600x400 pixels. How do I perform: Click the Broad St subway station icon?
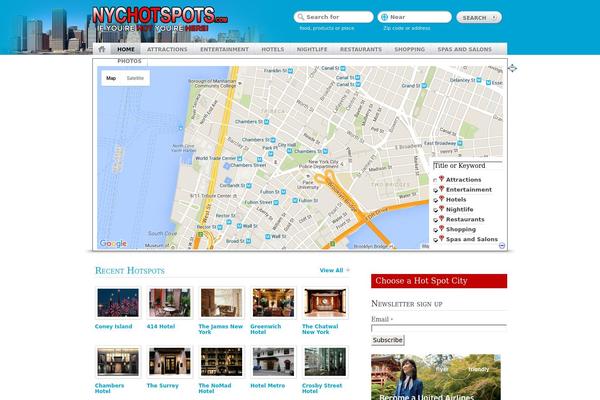pos(248,241)
